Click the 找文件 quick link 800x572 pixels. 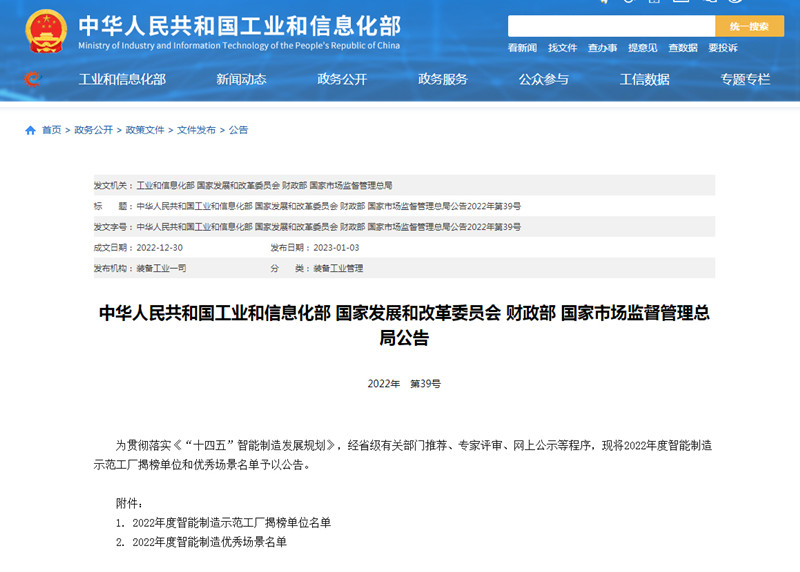point(562,48)
